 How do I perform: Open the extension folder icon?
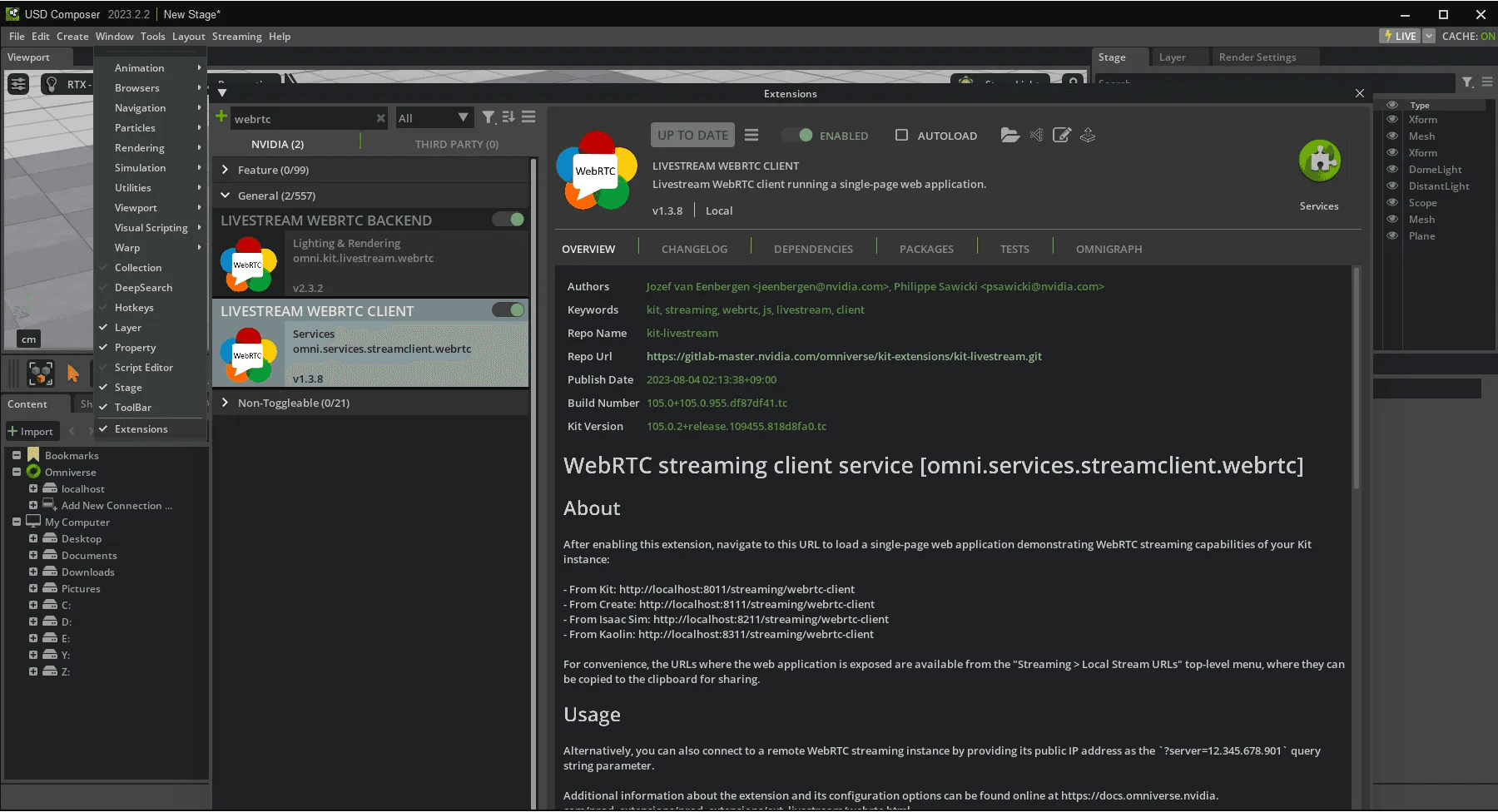click(x=1009, y=135)
